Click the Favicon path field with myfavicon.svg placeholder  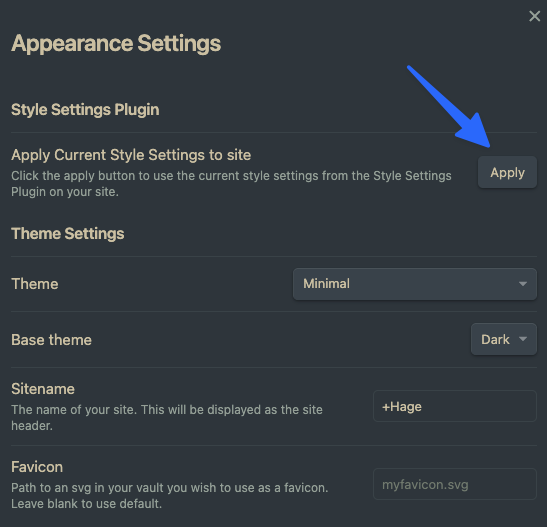[x=455, y=484]
